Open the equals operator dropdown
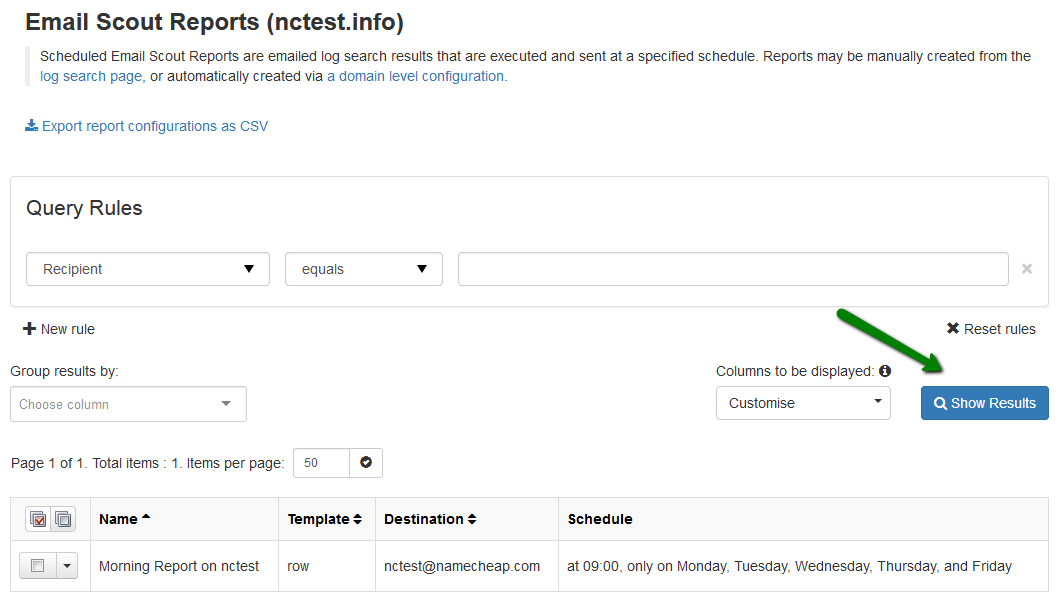The width and height of the screenshot is (1064, 609). [364, 269]
